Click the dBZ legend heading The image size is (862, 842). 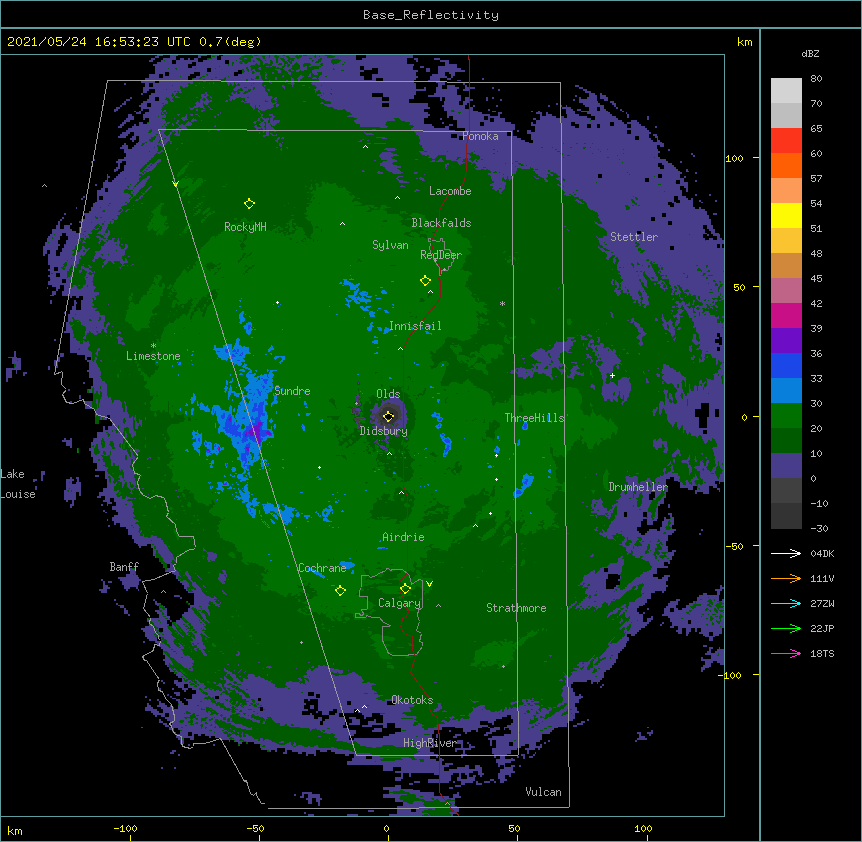pos(810,53)
